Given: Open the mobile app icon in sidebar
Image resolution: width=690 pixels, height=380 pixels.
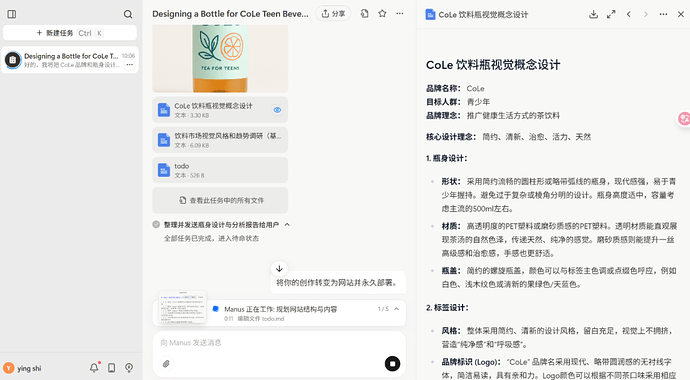Looking at the screenshot, I should (112, 368).
